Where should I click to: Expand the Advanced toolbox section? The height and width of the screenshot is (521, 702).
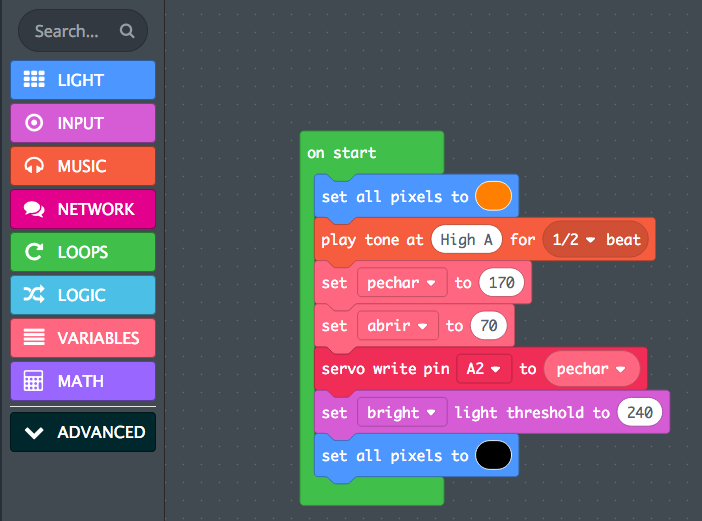[83, 432]
